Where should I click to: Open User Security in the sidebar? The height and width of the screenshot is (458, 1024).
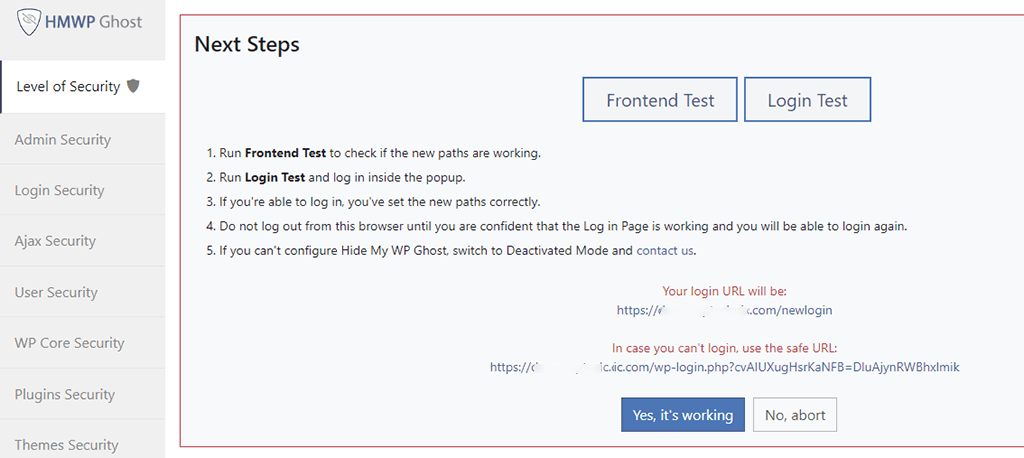(56, 292)
